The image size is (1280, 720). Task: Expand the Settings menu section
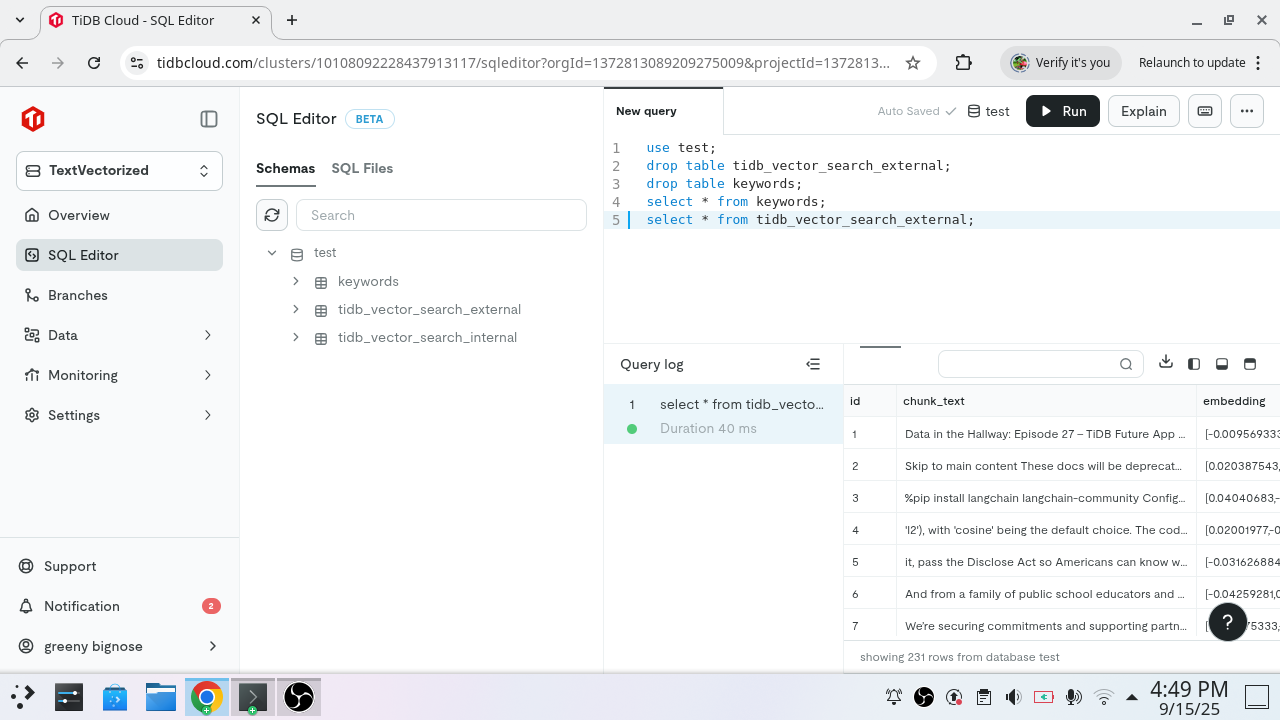[119, 415]
